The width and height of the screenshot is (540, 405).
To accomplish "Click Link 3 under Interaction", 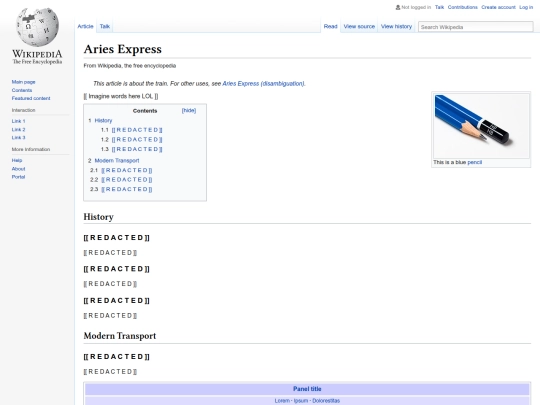I will point(18,137).
